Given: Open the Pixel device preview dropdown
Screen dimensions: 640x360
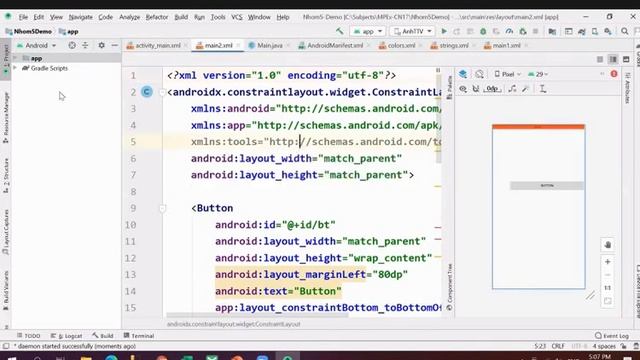Looking at the screenshot, I should [x=508, y=74].
